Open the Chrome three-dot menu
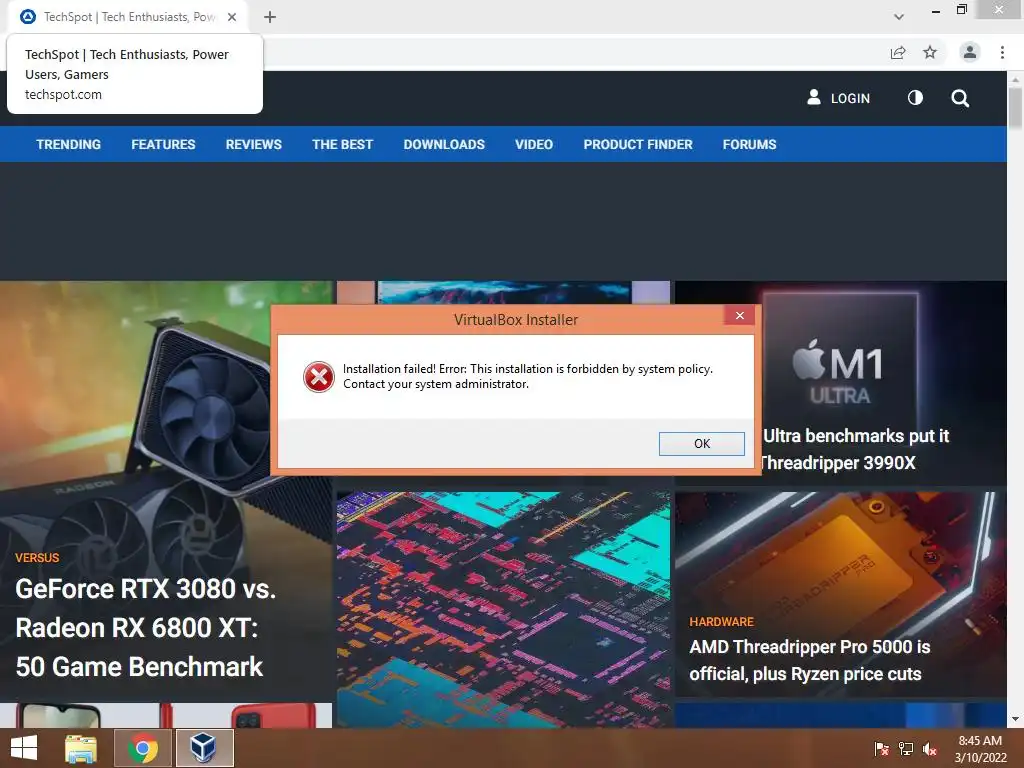 coord(1002,52)
